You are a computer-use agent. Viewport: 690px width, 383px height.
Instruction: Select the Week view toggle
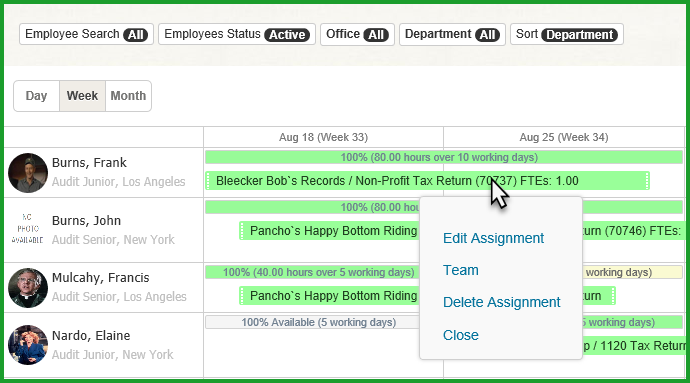click(x=82, y=96)
